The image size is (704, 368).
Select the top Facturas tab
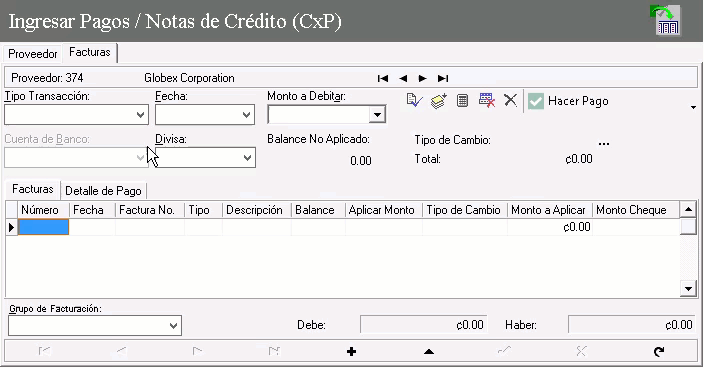tap(90, 52)
